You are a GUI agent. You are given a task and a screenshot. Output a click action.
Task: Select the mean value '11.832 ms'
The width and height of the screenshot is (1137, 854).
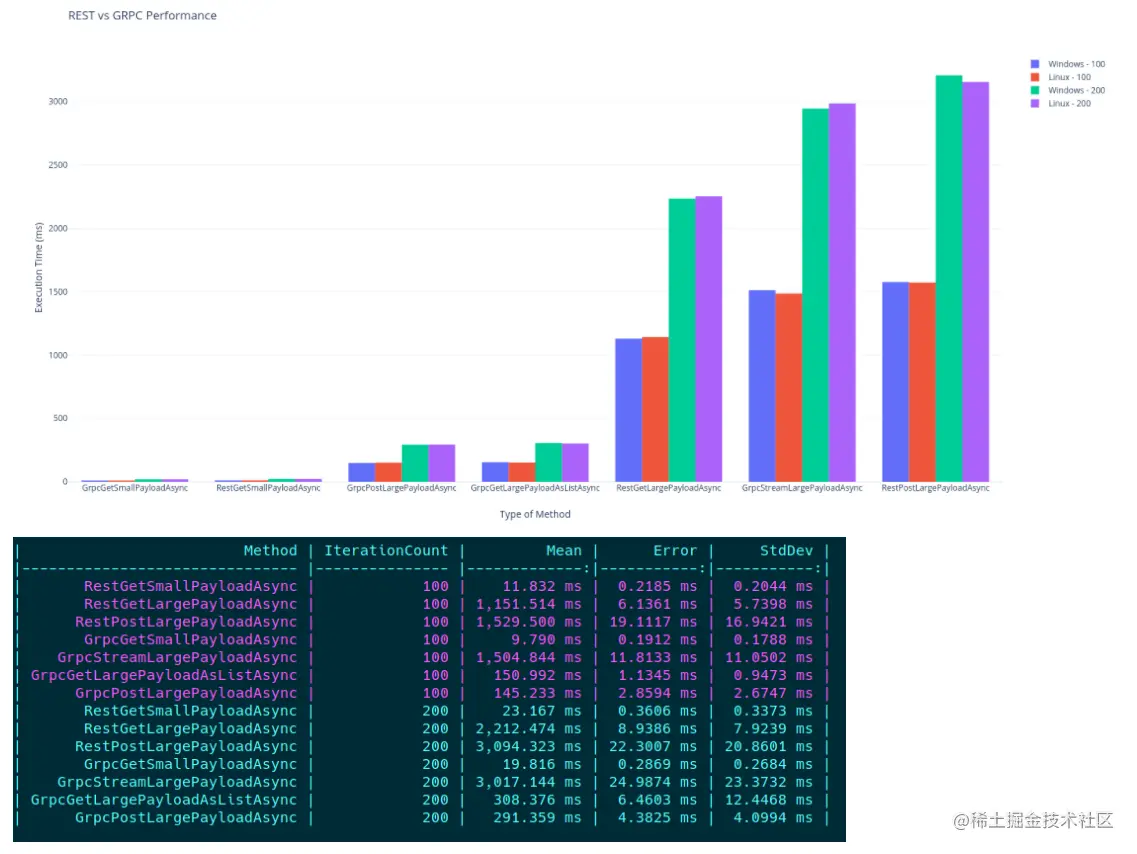pos(542,586)
